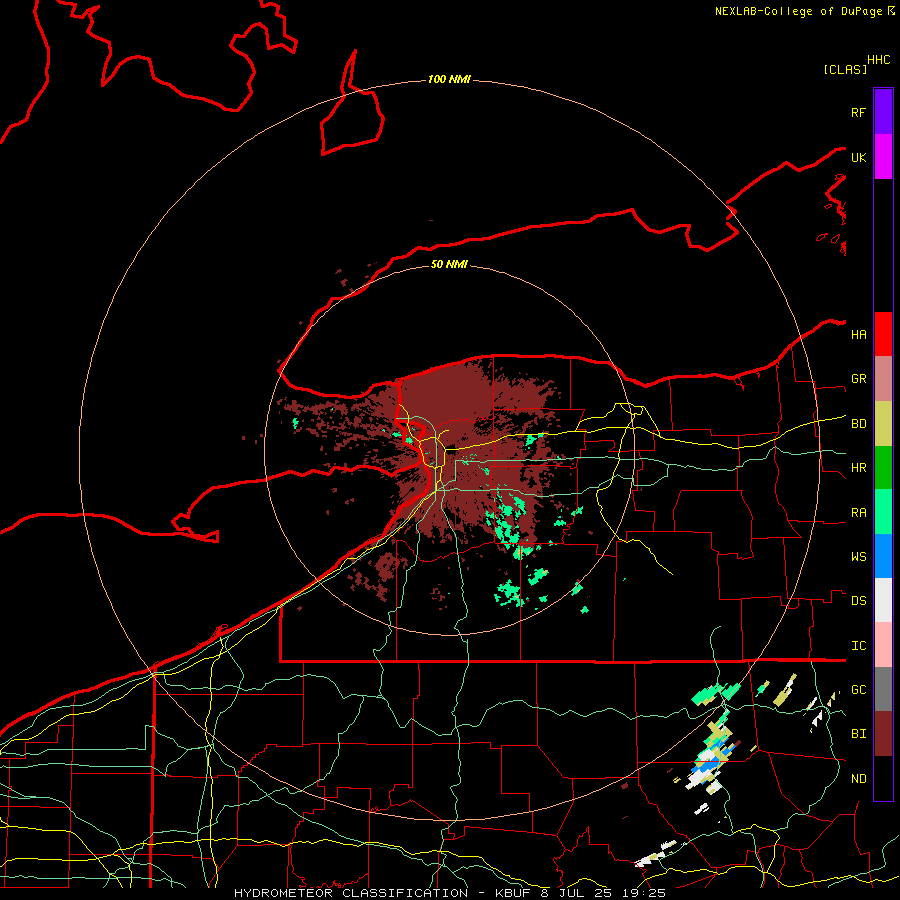Click the ND black legend swatch

point(883,778)
